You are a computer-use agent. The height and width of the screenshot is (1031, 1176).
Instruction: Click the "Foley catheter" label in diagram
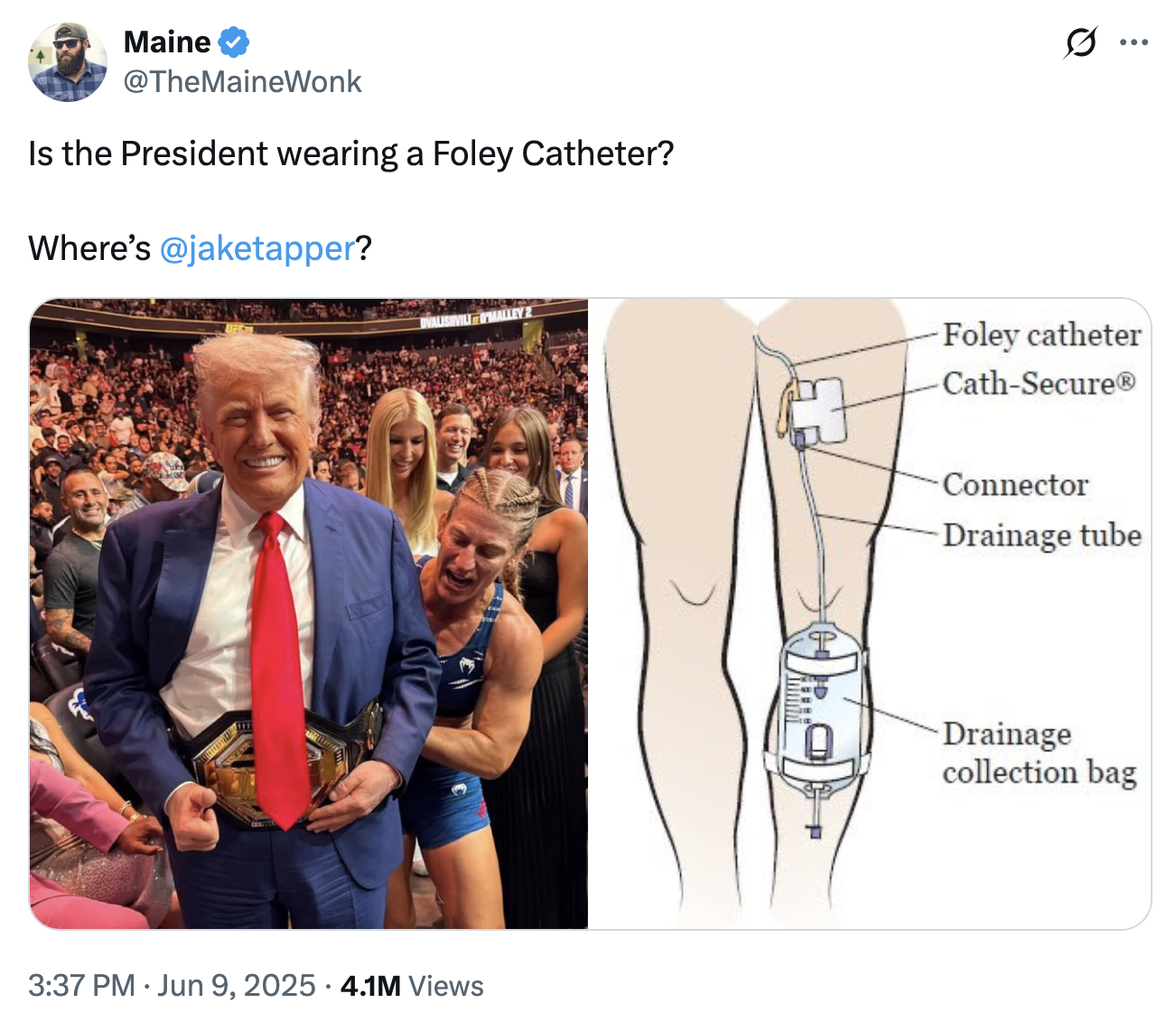(1041, 335)
